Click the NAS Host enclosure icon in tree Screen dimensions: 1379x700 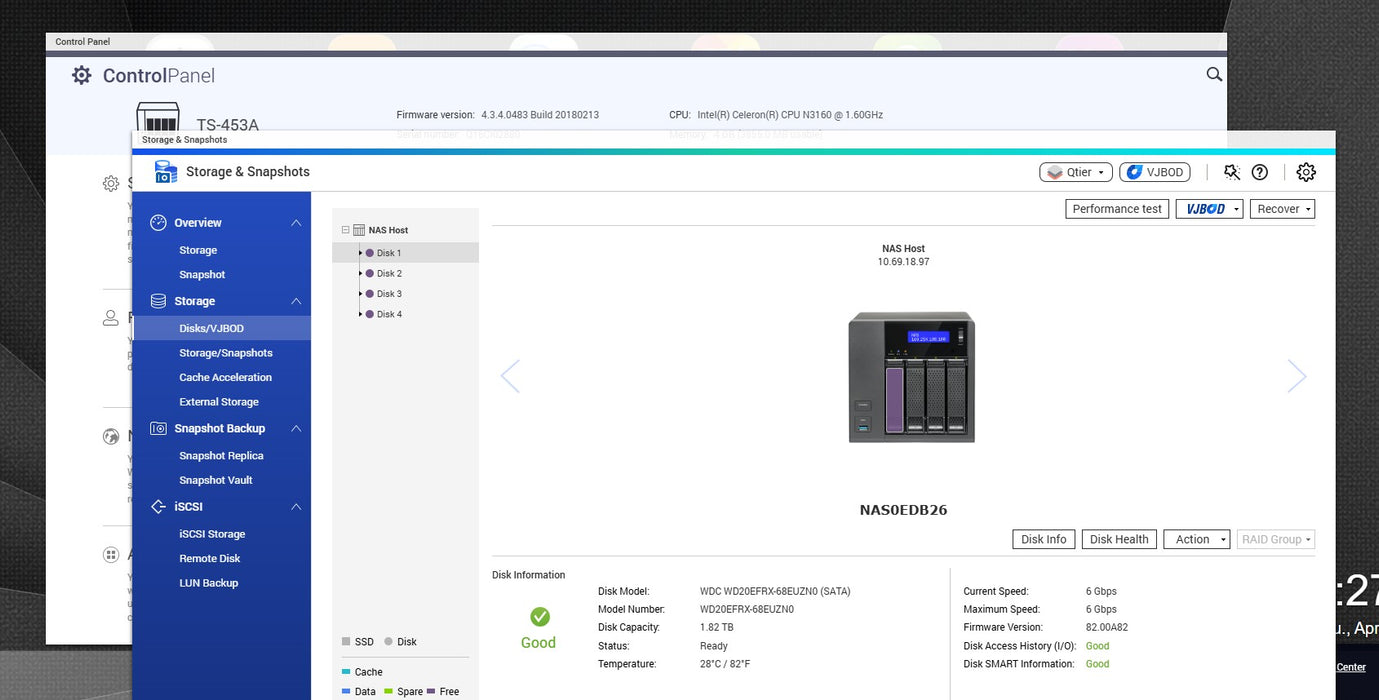(359, 230)
